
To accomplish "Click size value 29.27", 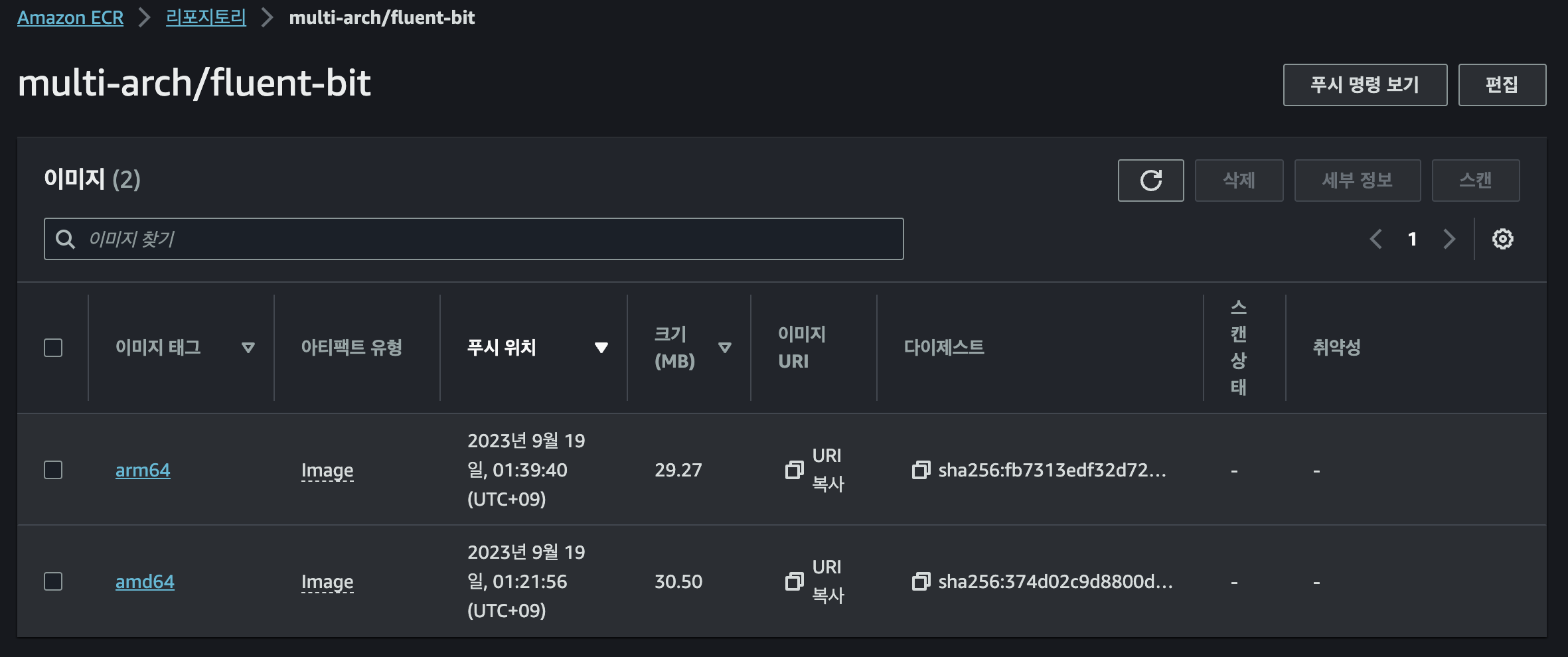I will (678, 470).
